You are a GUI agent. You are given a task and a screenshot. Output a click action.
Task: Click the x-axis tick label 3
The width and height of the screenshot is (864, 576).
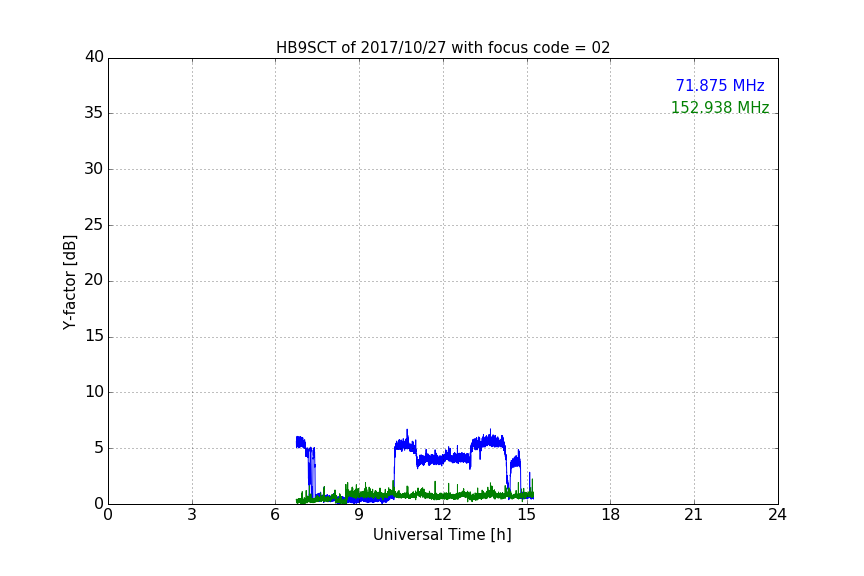192,515
